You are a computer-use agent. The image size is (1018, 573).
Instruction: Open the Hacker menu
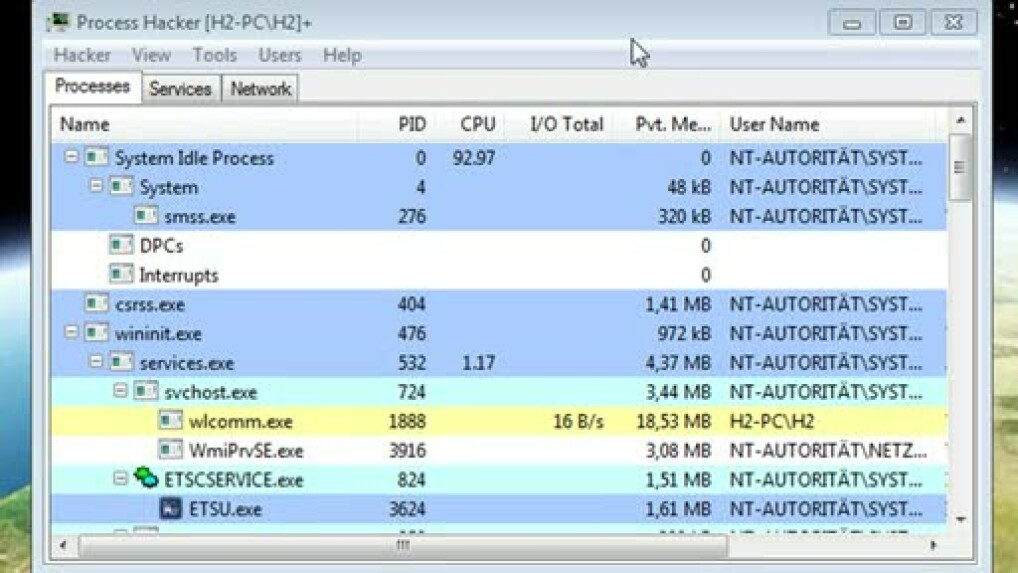(x=82, y=55)
